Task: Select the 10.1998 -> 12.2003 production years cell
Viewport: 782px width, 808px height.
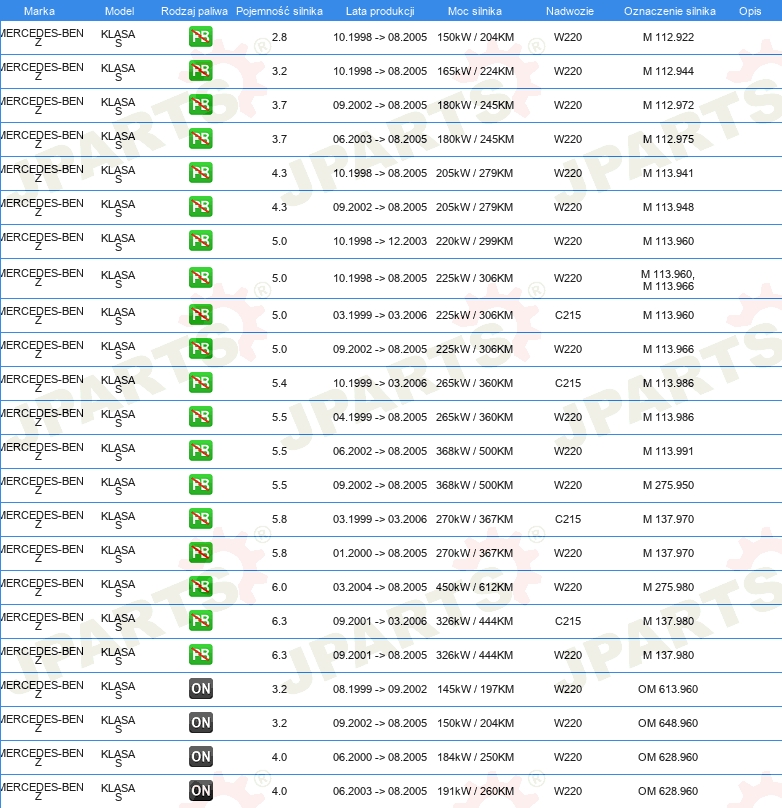Action: 380,241
